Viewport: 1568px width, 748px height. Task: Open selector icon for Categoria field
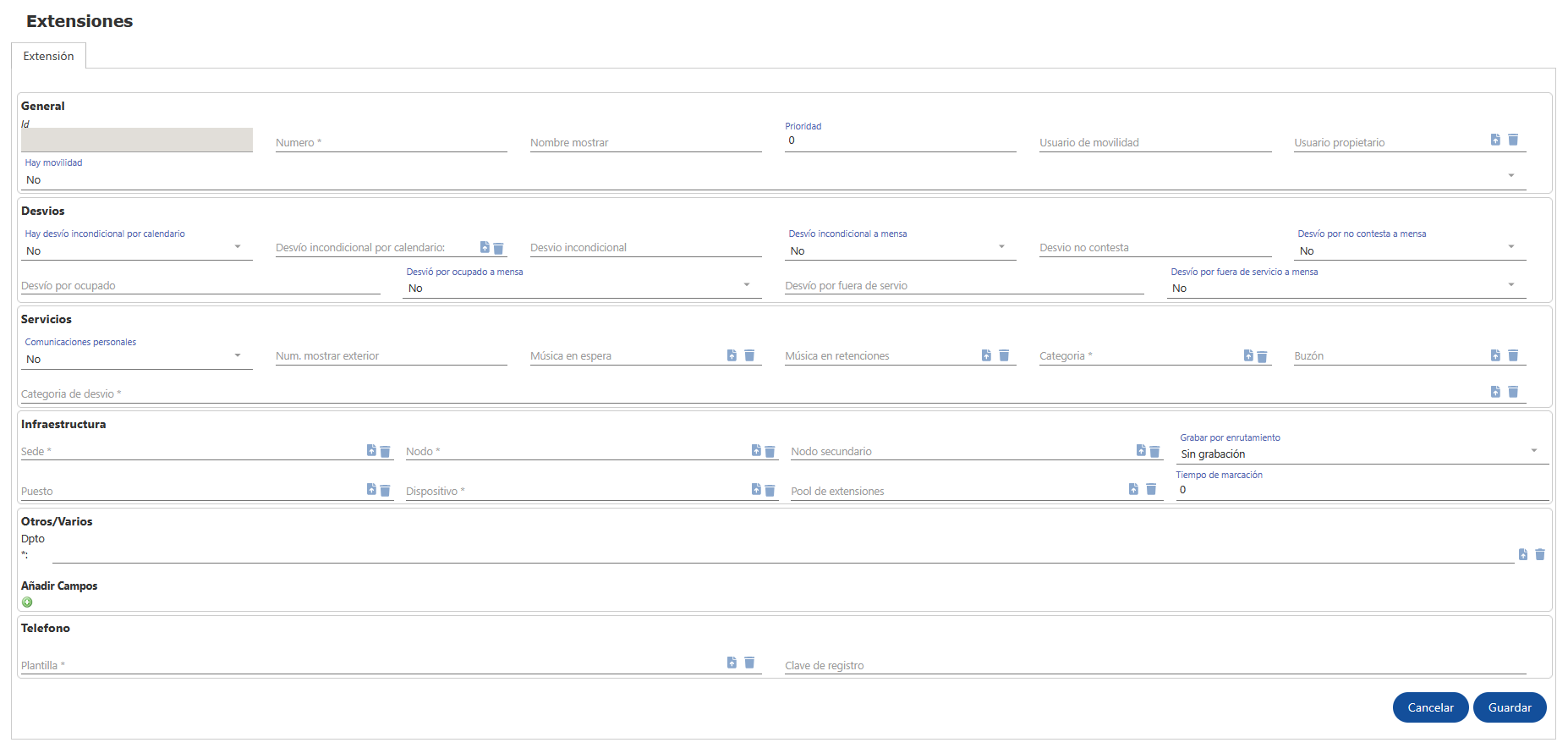point(1248,355)
